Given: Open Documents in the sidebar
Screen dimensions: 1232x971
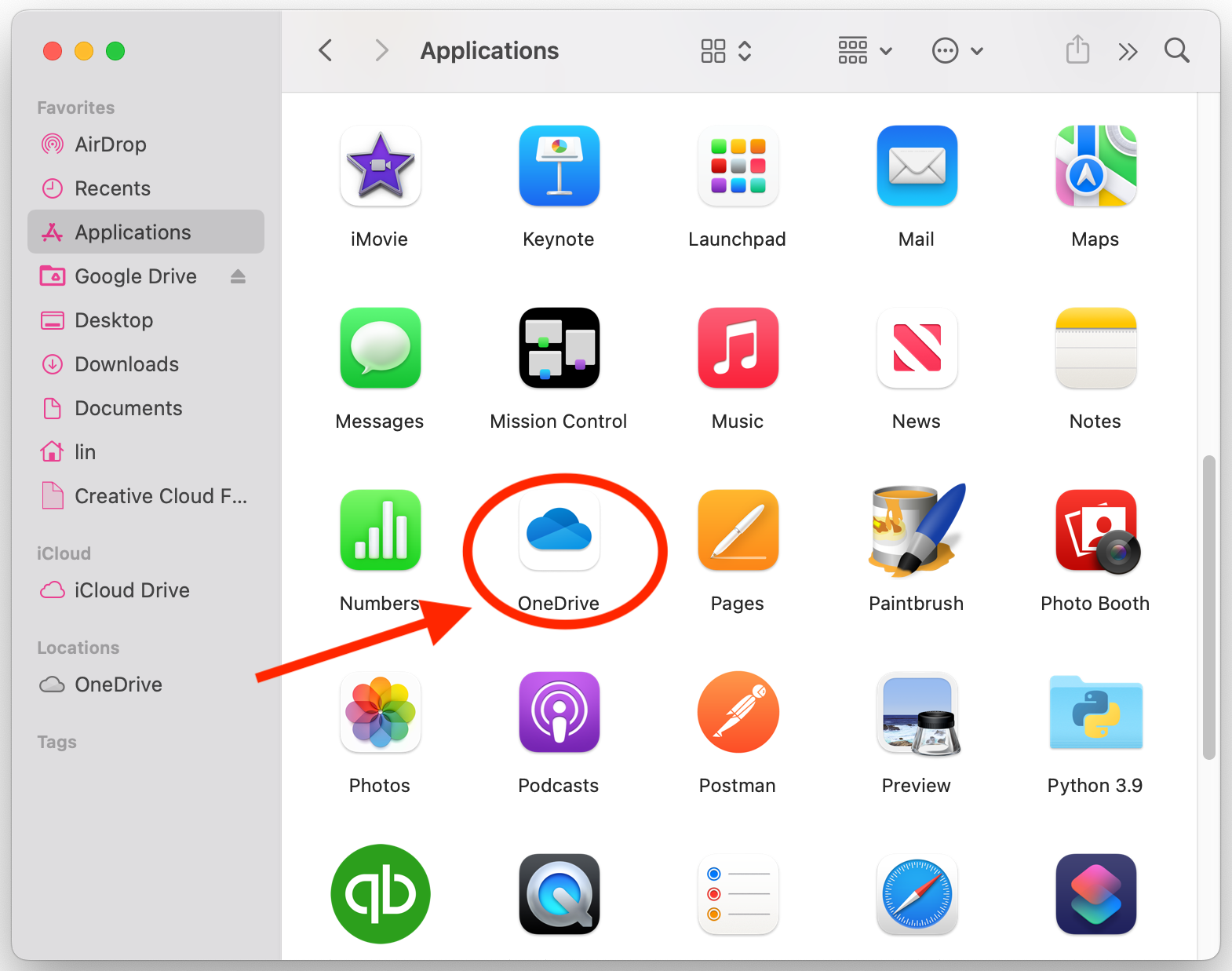Looking at the screenshot, I should [x=146, y=408].
